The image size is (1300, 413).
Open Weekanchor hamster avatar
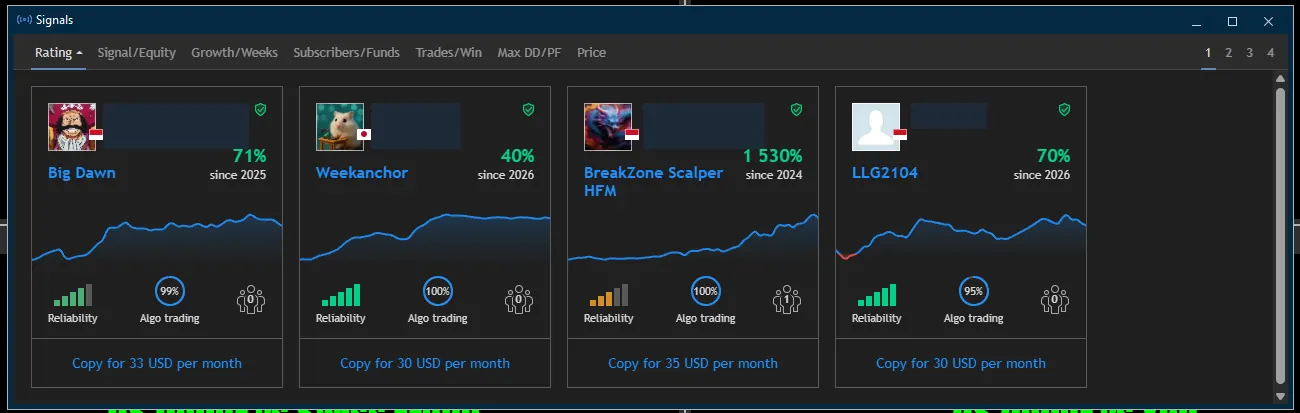pyautogui.click(x=340, y=127)
